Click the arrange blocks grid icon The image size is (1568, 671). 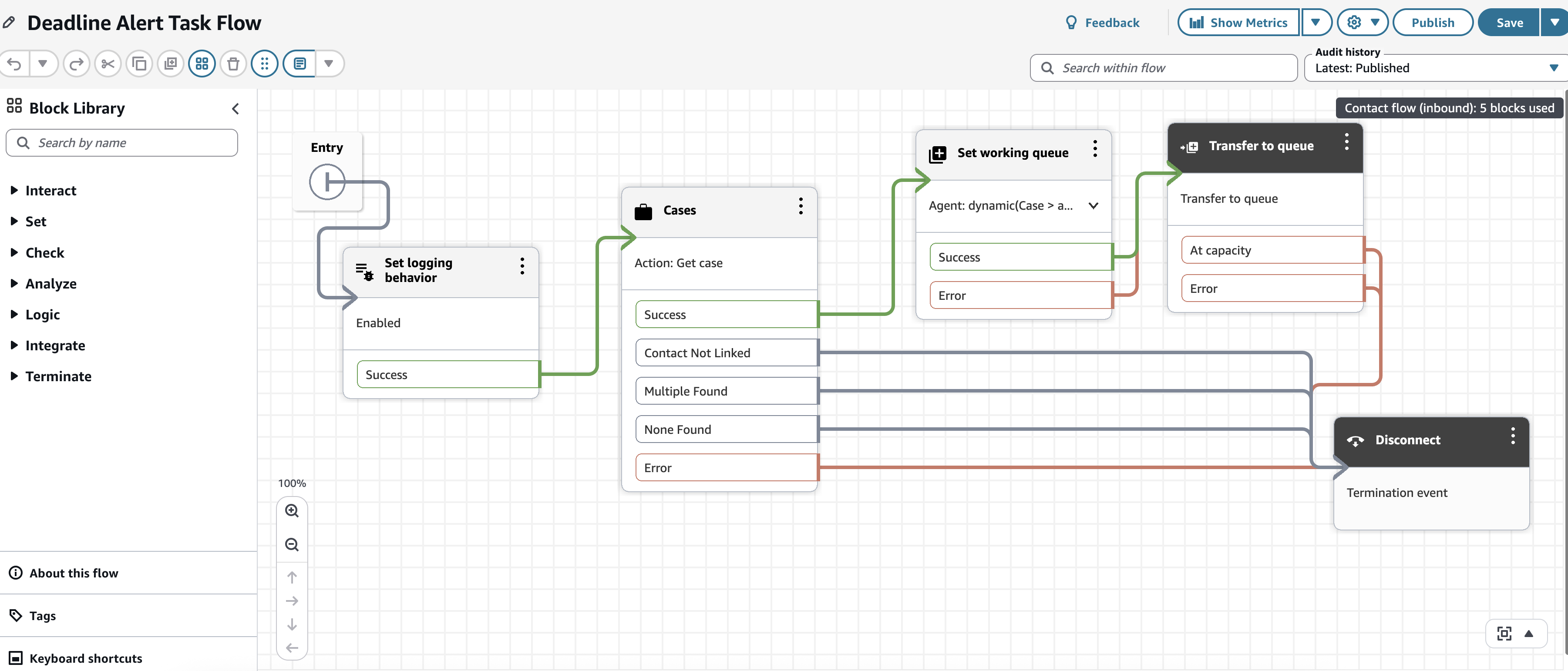point(202,63)
